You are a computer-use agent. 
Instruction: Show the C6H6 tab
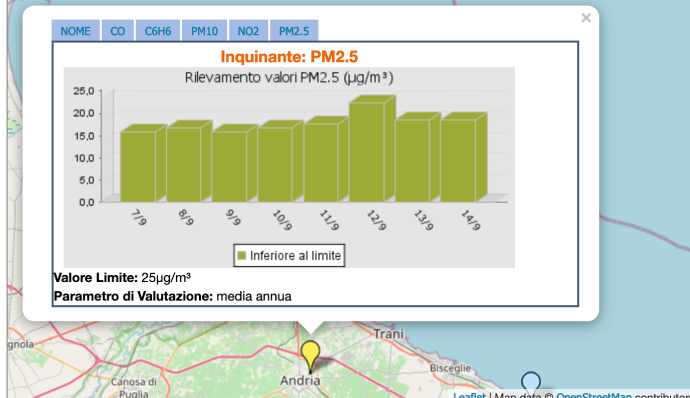click(x=158, y=31)
